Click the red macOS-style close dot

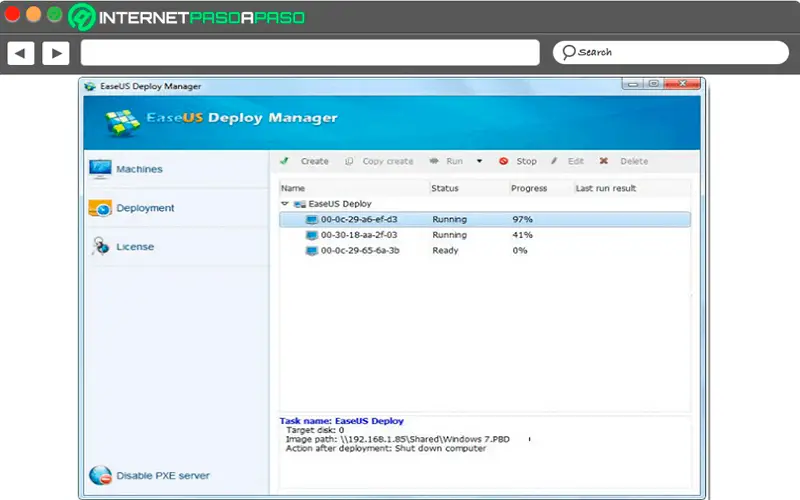(x=12, y=14)
